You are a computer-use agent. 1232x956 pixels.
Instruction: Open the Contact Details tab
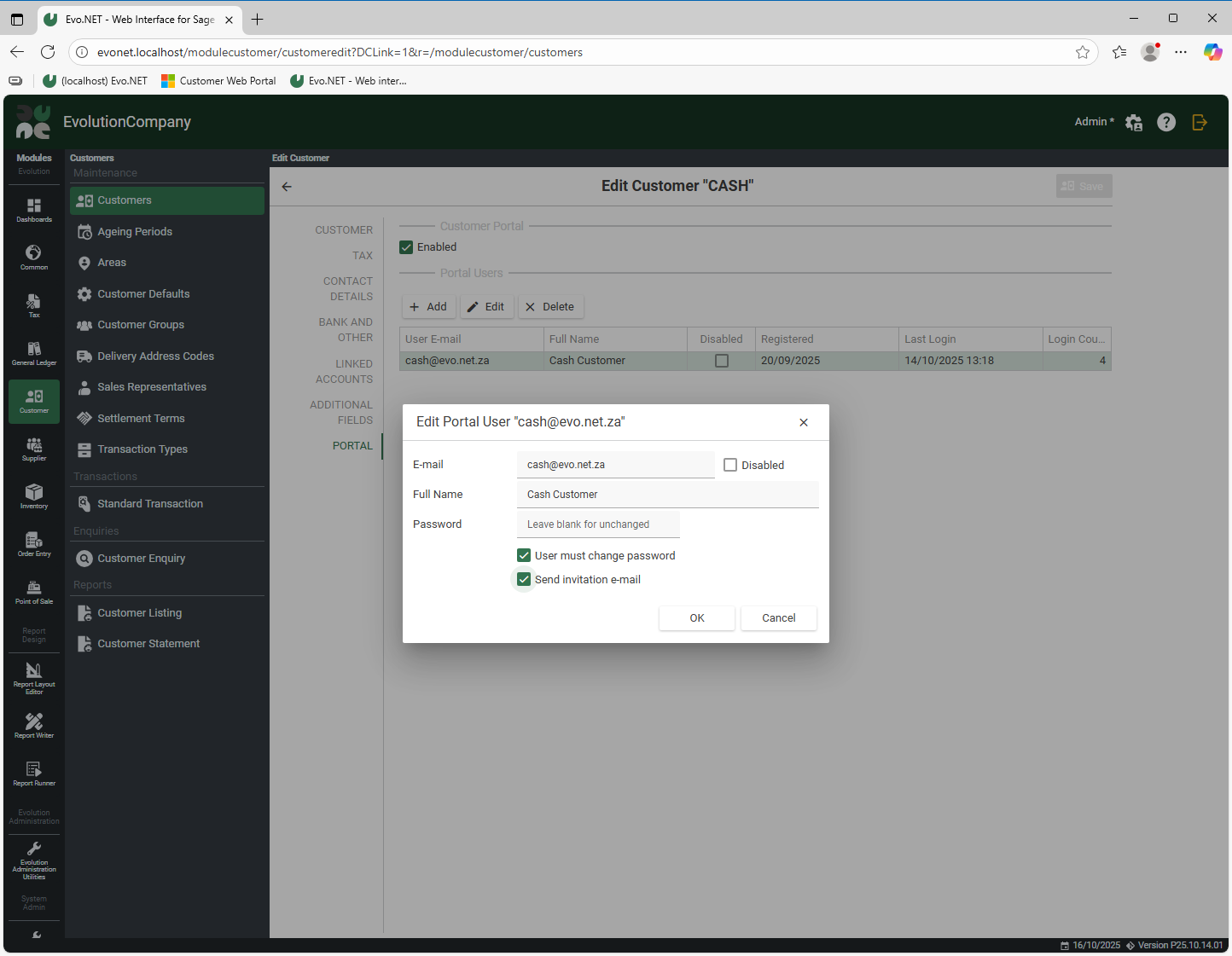pyautogui.click(x=347, y=288)
